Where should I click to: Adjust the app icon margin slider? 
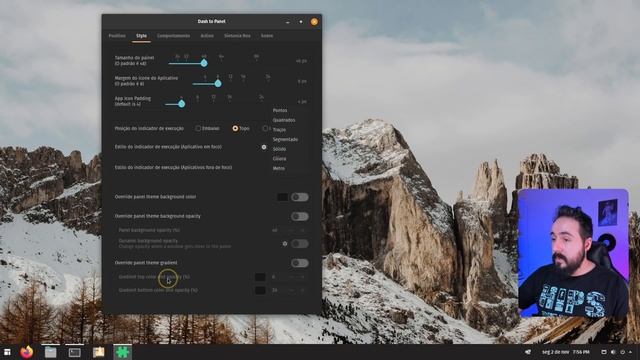click(218, 84)
